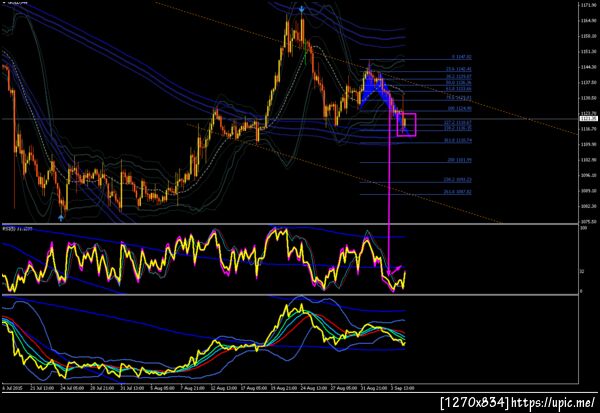Click the '24 Aug 13:00' time axis label

click(314, 388)
